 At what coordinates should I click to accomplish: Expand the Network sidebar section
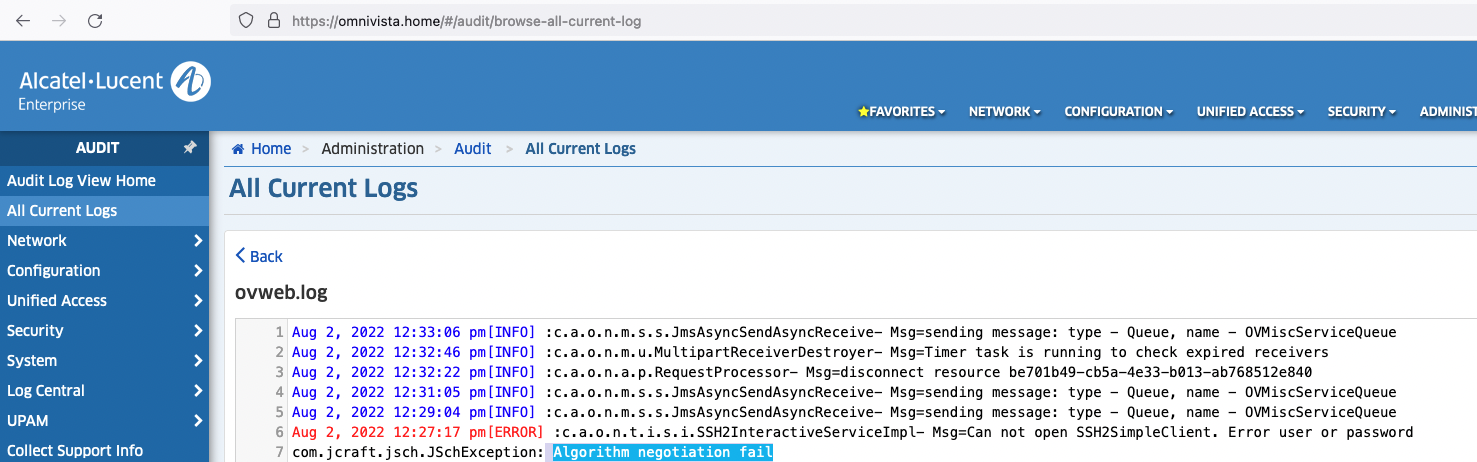click(x=104, y=241)
